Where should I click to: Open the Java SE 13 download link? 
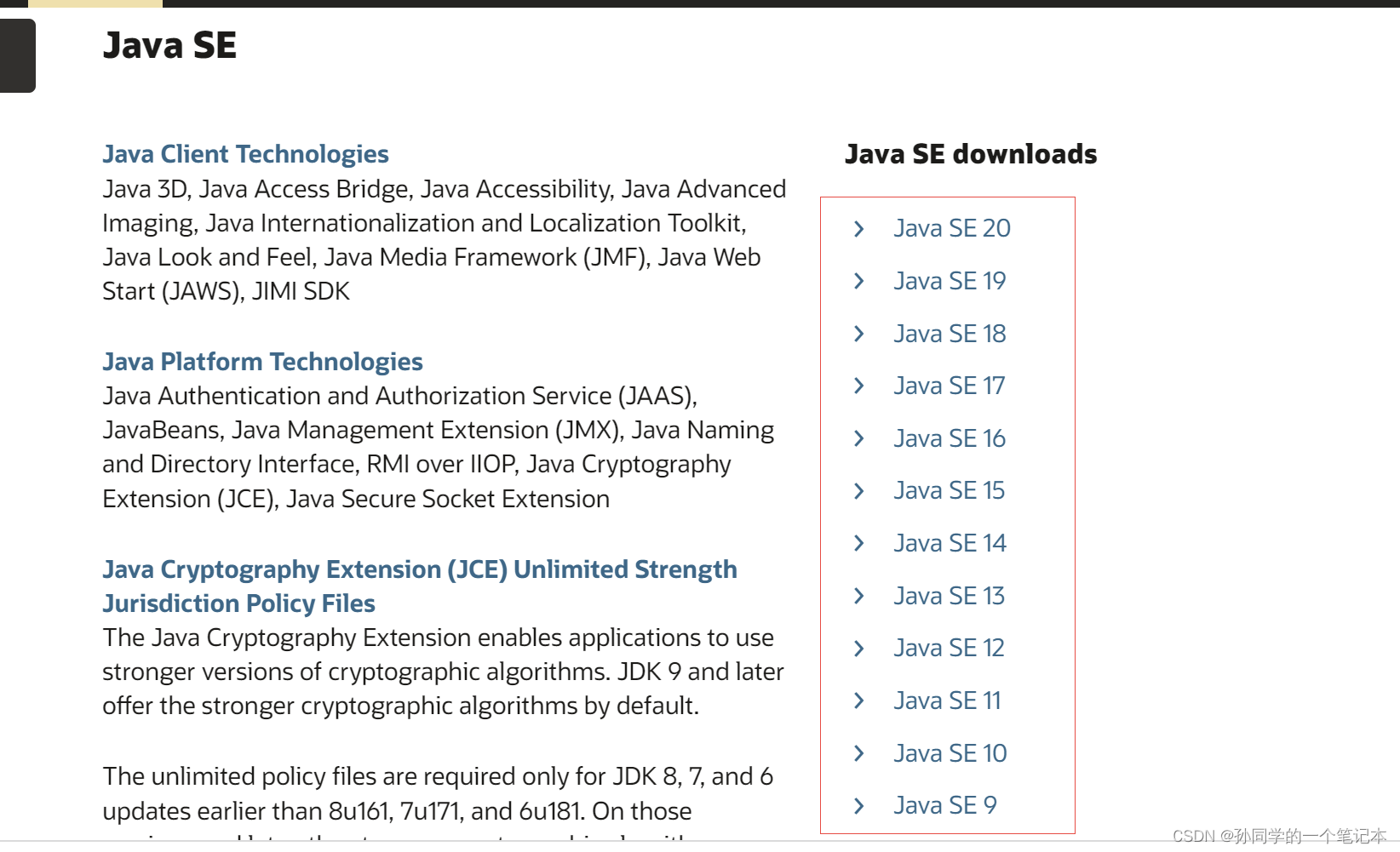tap(949, 596)
